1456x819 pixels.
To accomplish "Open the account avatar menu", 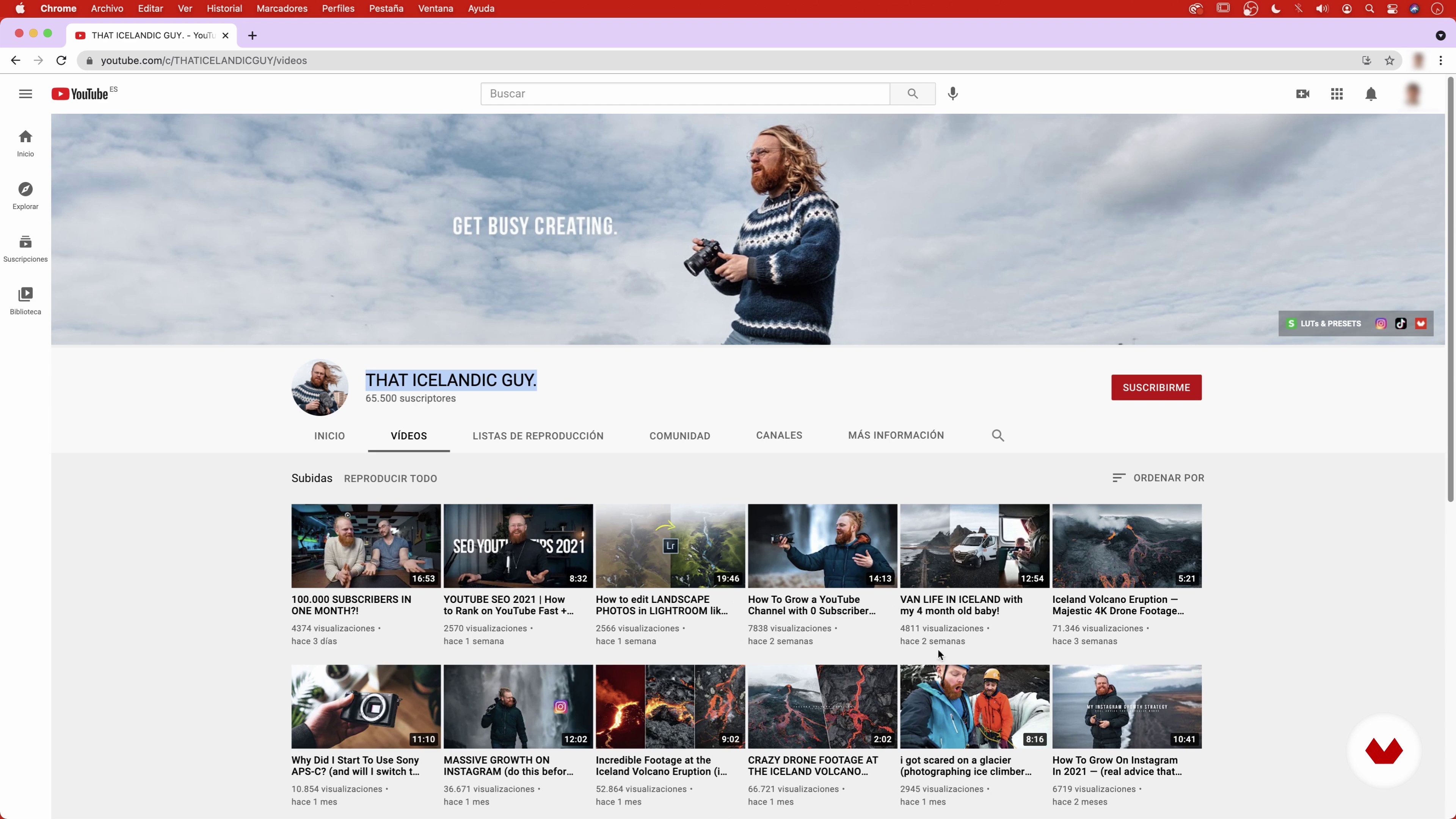I will [x=1413, y=94].
